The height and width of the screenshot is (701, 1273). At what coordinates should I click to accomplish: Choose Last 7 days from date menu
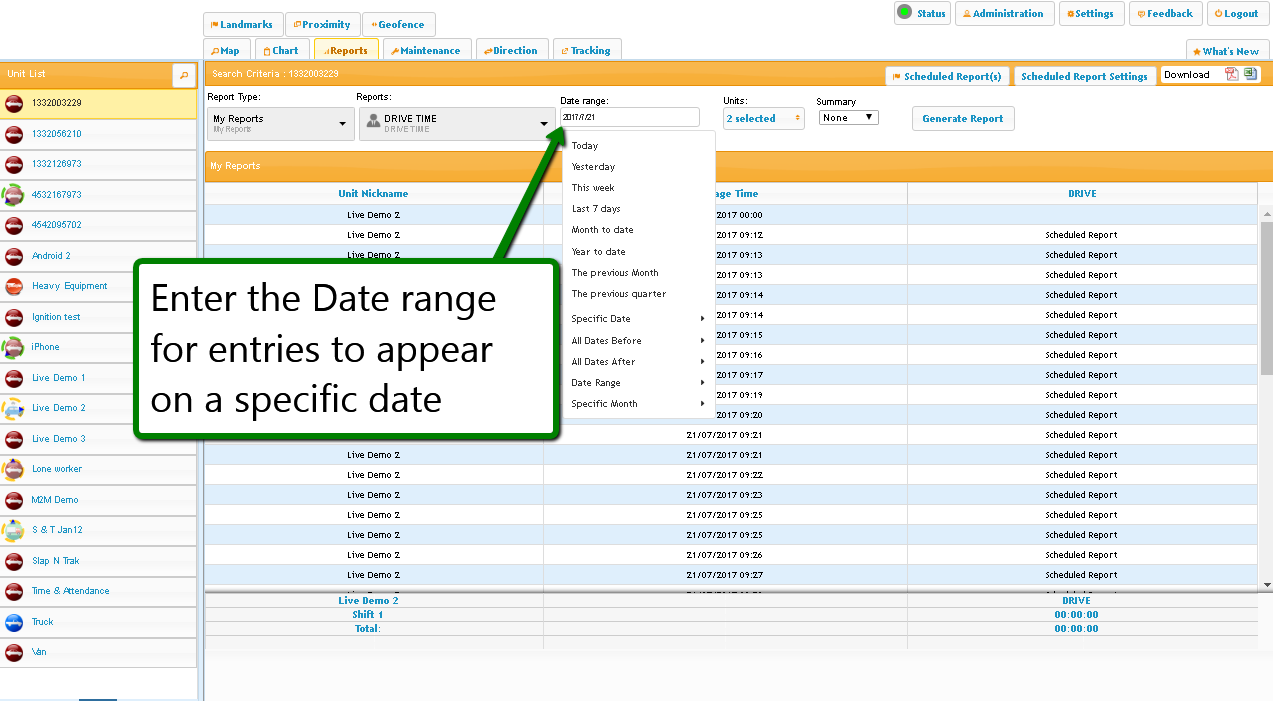point(596,209)
